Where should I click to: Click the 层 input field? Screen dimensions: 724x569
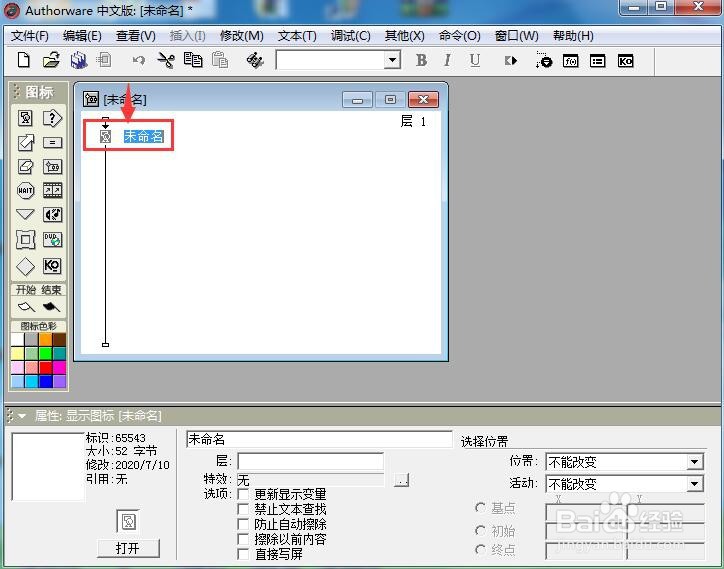point(310,461)
